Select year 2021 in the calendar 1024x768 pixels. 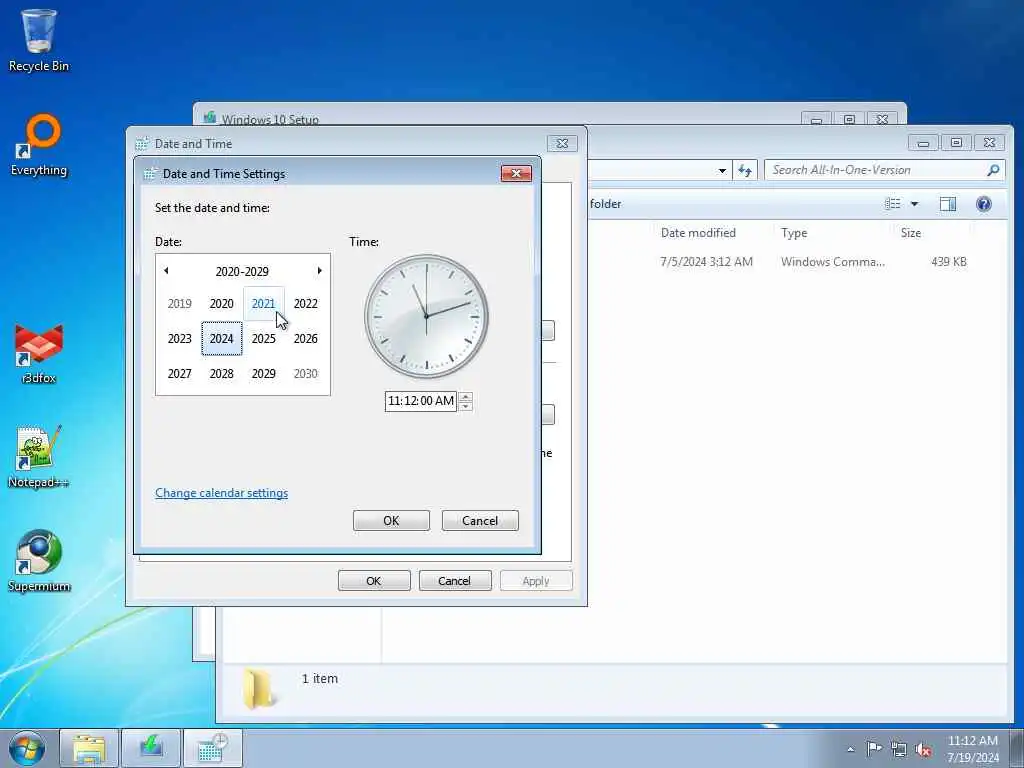pos(263,303)
